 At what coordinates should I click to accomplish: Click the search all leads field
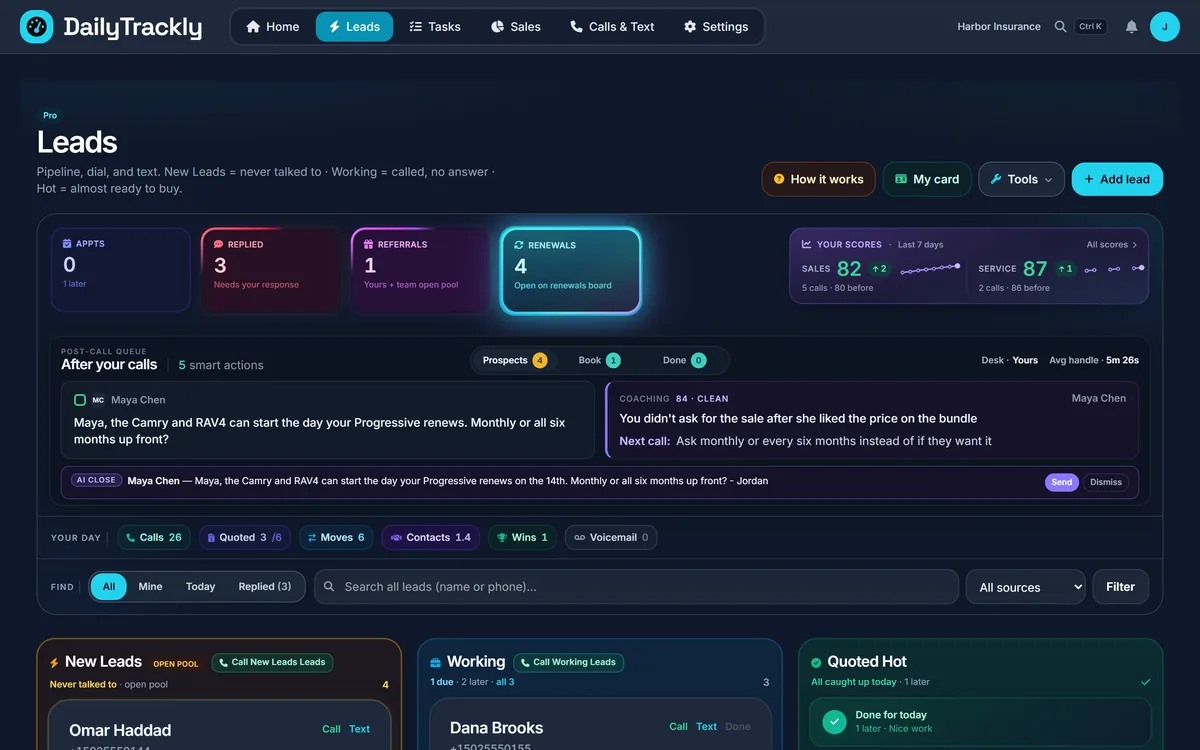click(x=636, y=587)
